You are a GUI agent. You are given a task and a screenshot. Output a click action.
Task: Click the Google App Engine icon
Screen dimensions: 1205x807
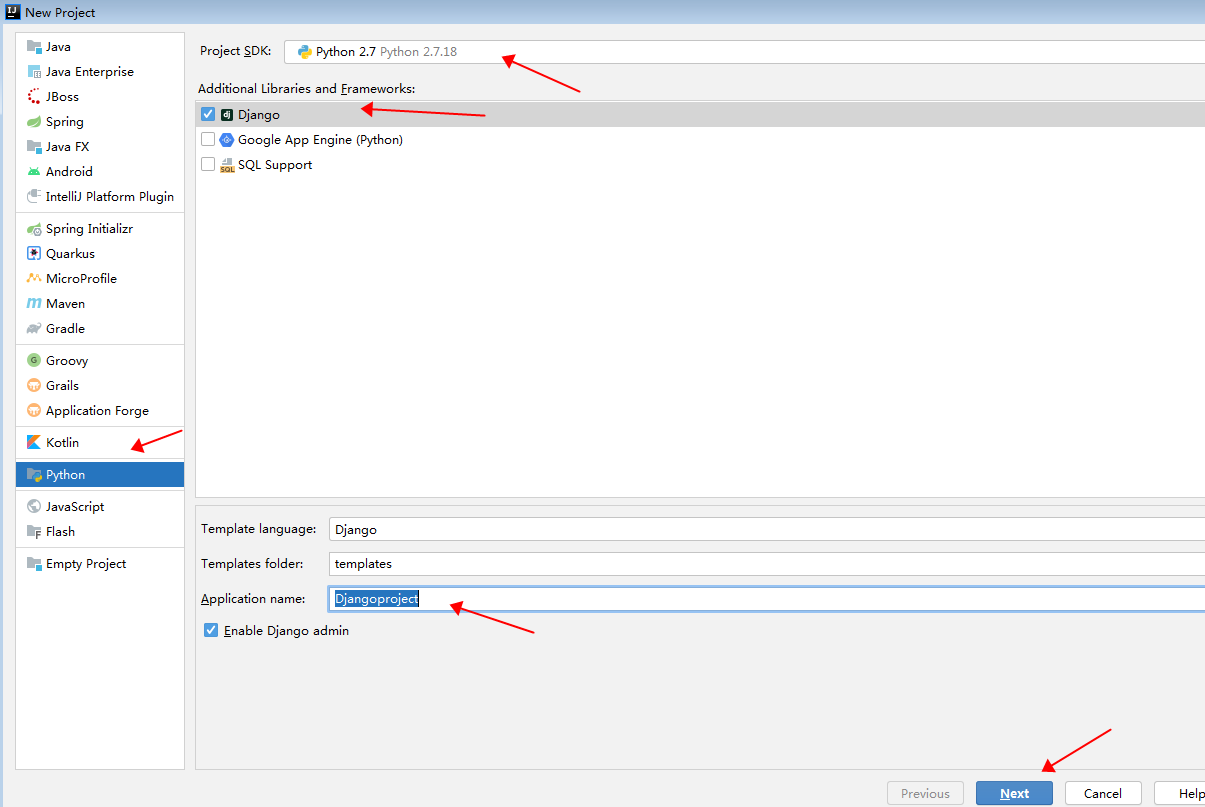227,140
